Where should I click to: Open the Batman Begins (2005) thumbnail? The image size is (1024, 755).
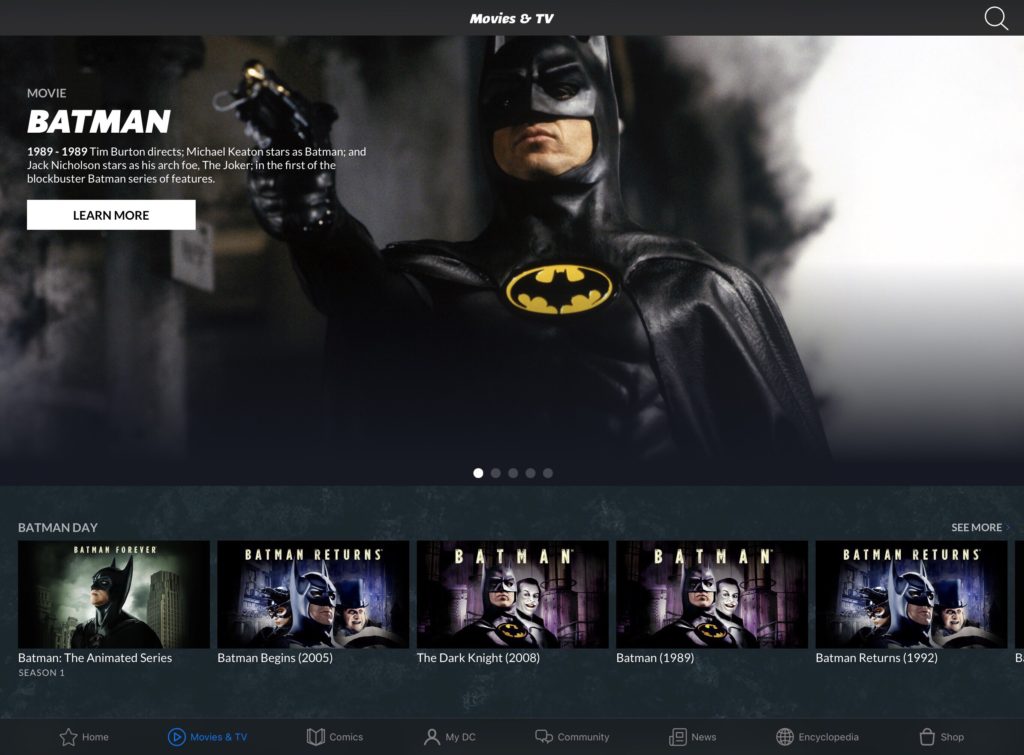coord(313,594)
